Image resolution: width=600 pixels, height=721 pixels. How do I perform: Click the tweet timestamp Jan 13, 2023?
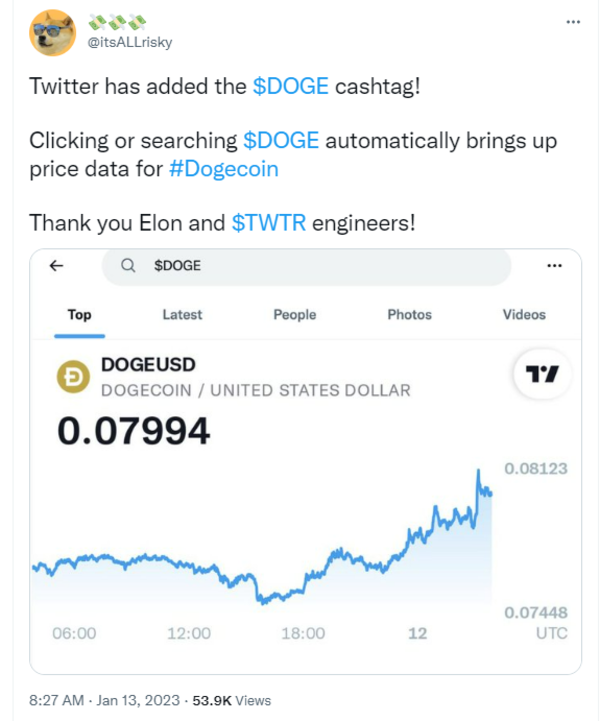click(138, 700)
